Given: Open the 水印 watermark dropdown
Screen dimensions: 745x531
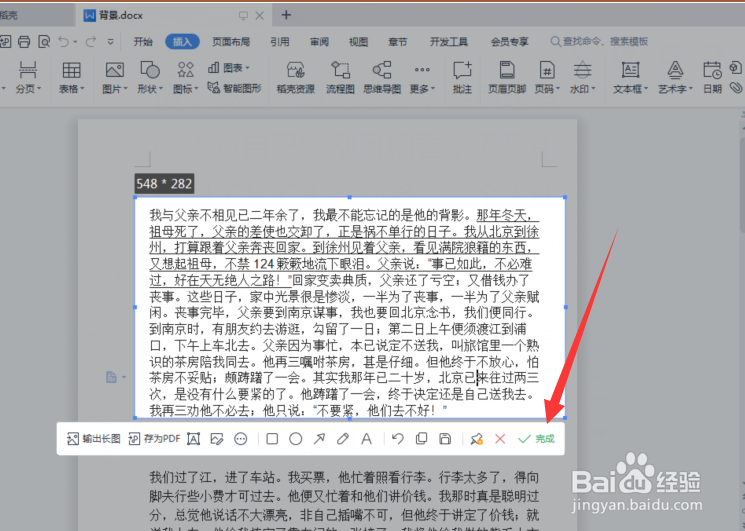Looking at the screenshot, I should (x=583, y=77).
